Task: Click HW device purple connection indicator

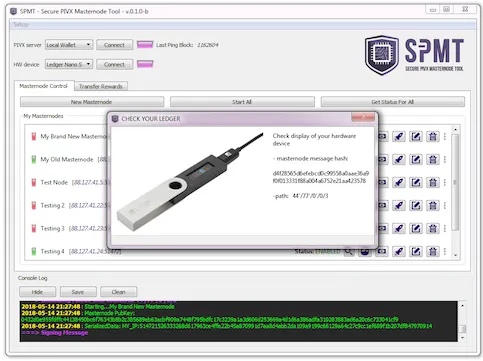Action: 145,64
